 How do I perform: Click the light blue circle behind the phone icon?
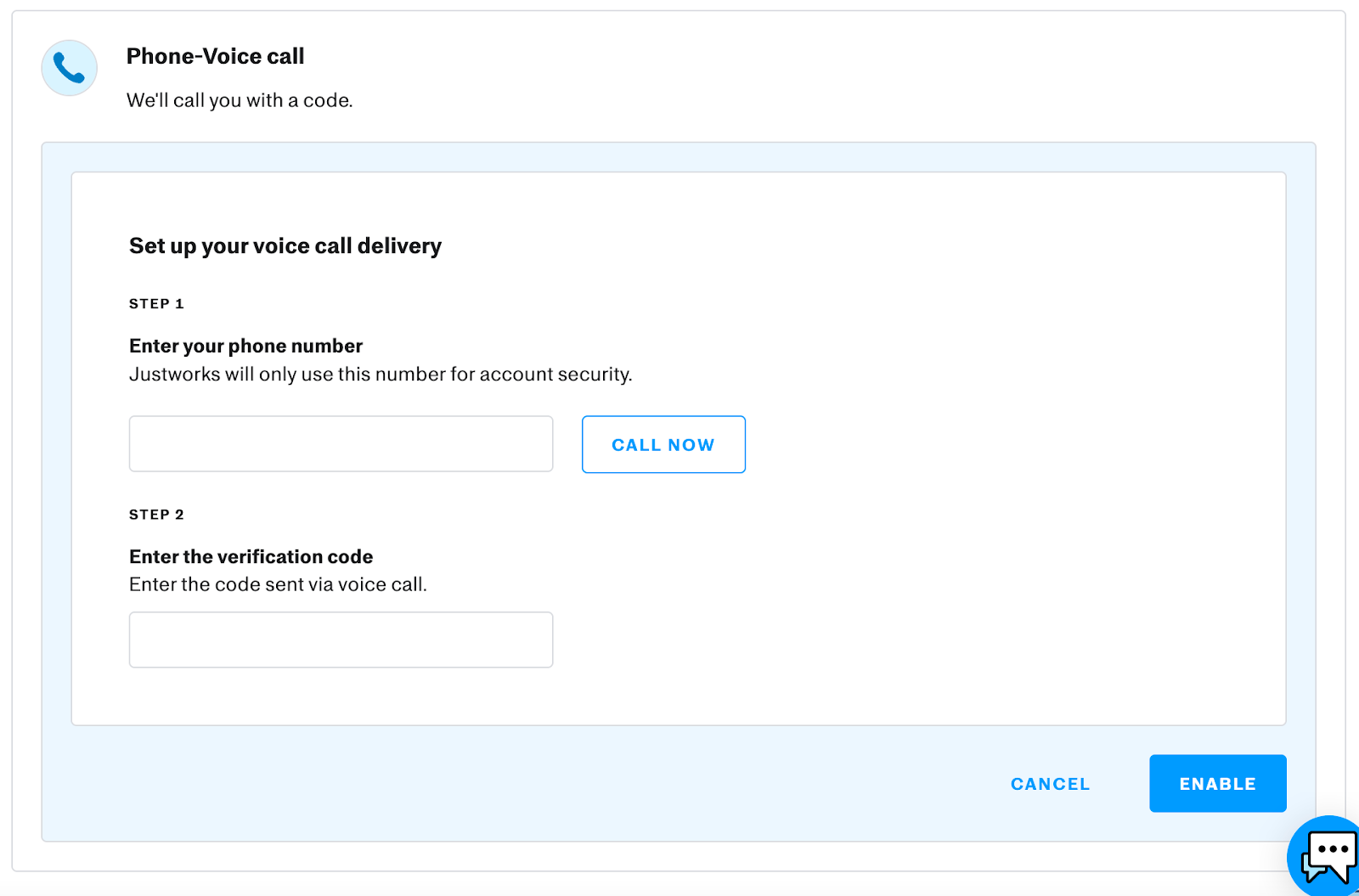tap(69, 68)
